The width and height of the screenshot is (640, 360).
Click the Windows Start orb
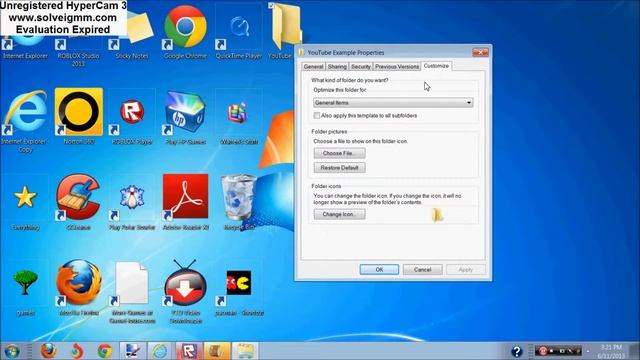click(x=12, y=351)
